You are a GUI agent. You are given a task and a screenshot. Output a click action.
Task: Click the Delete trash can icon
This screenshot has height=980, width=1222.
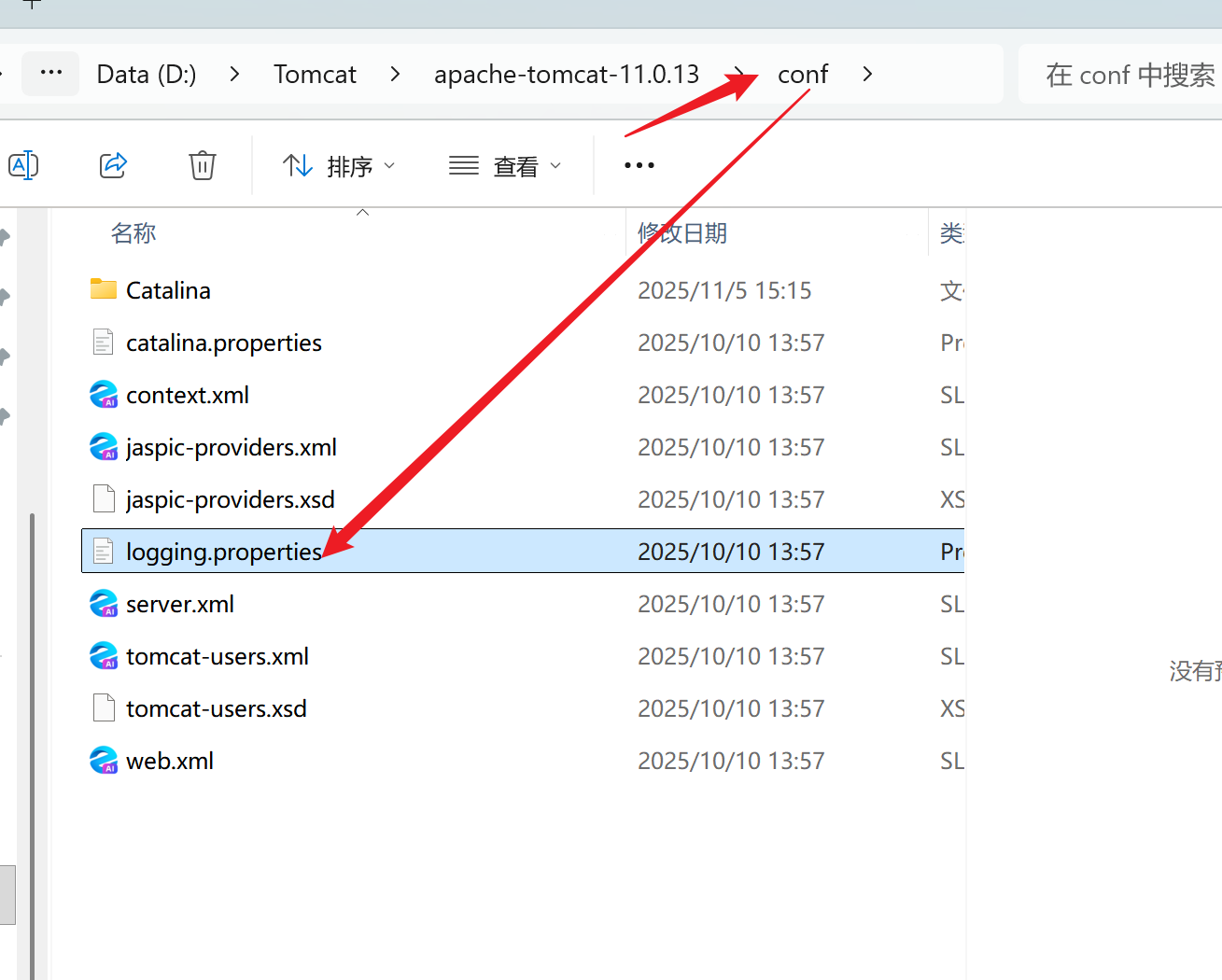click(x=203, y=165)
